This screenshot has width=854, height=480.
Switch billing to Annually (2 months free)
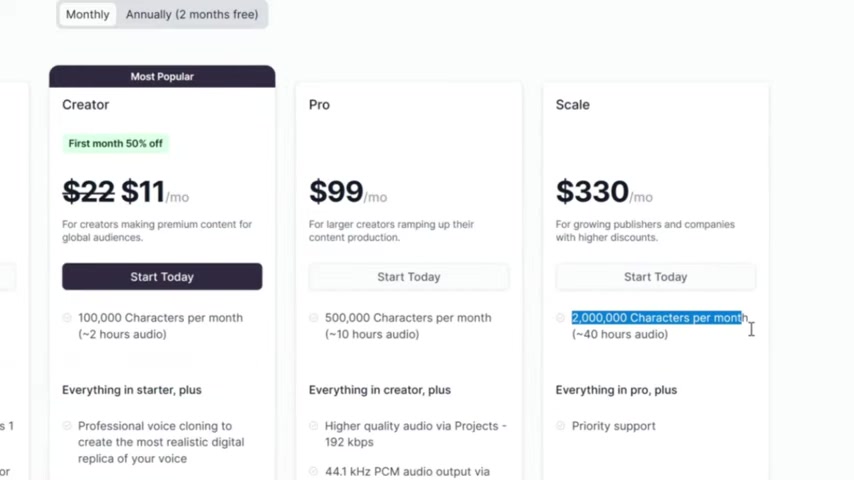coord(192,14)
